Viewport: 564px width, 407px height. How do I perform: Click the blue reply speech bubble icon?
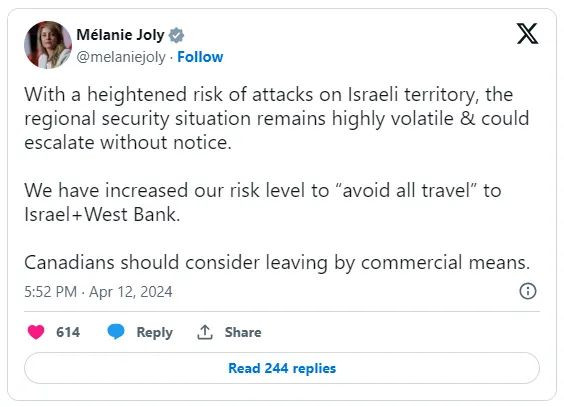click(116, 331)
